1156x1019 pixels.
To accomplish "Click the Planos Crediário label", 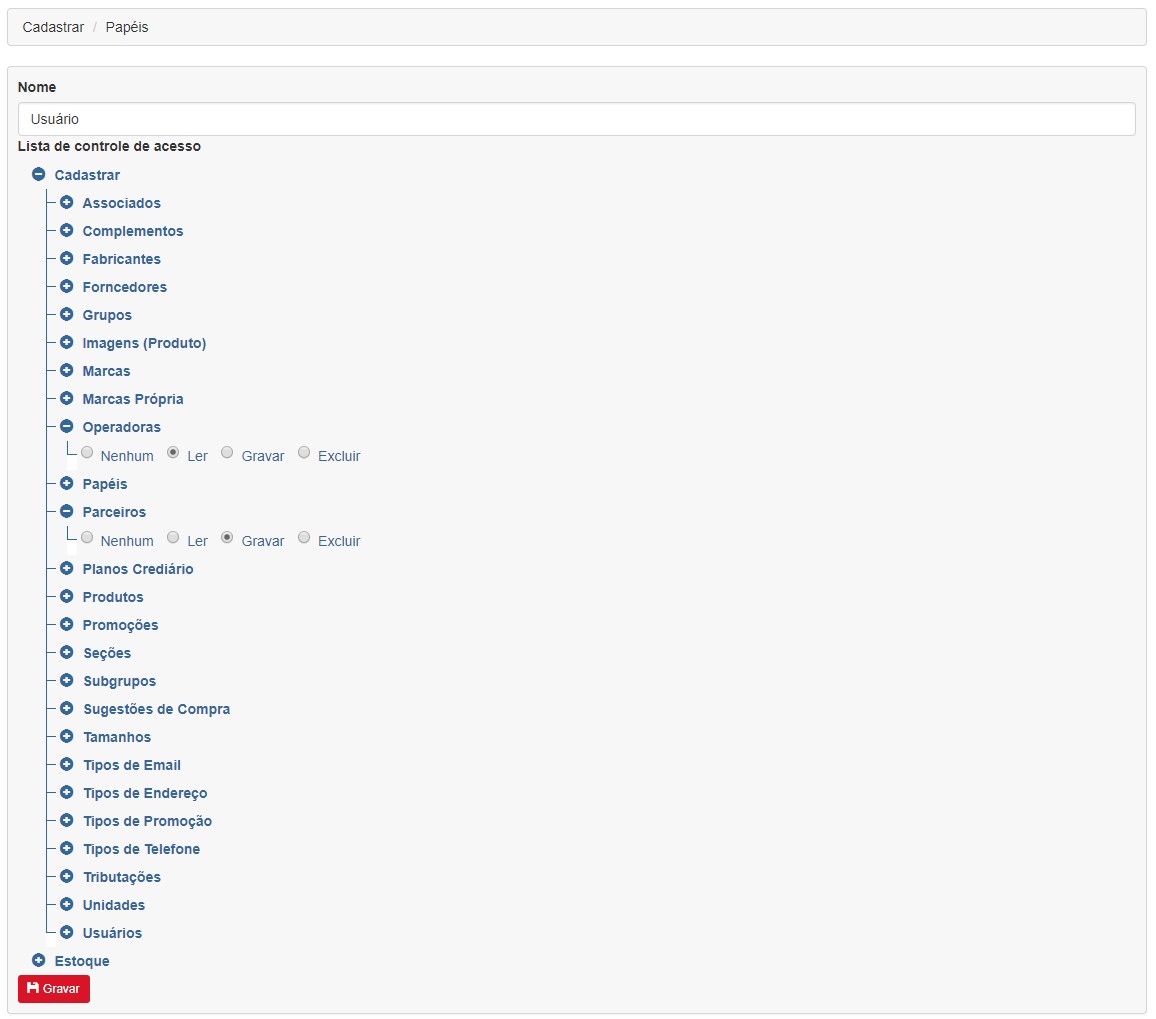I will coord(138,568).
